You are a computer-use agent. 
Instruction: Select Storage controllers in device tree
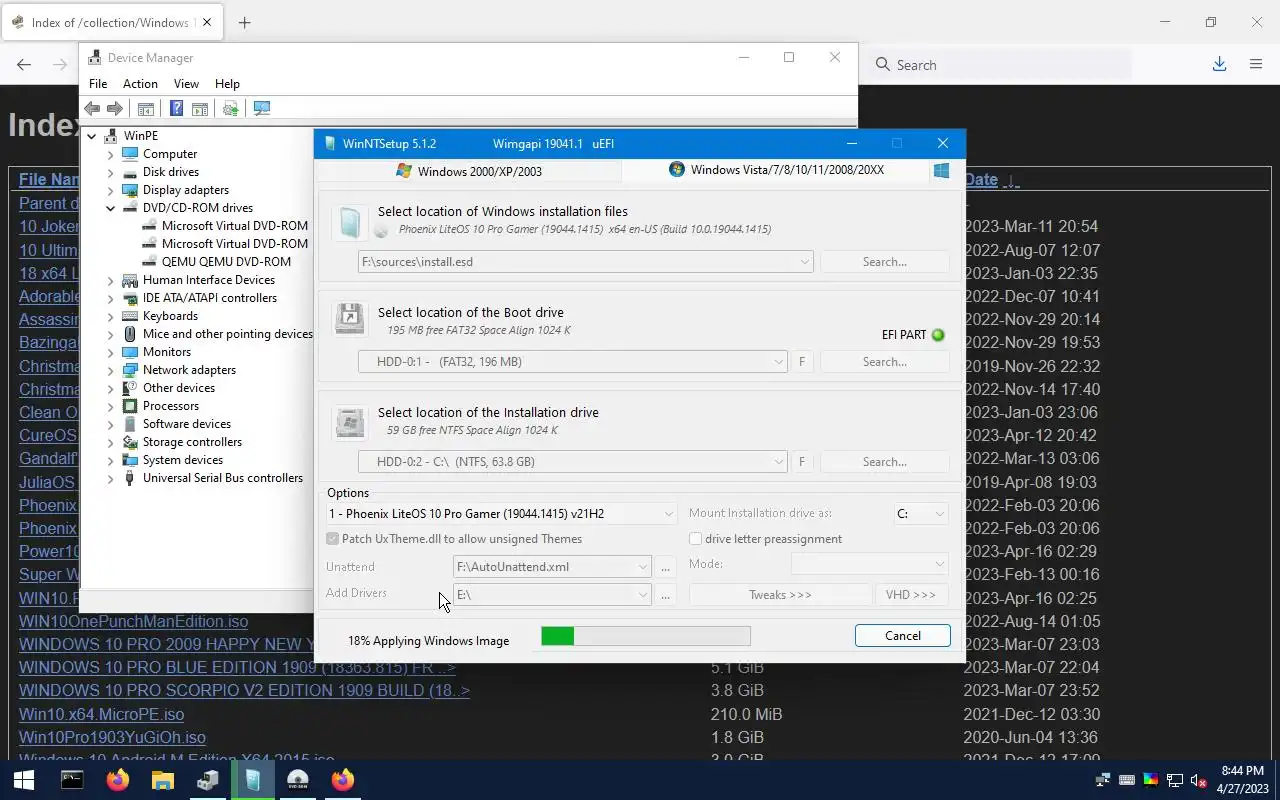click(x=192, y=442)
